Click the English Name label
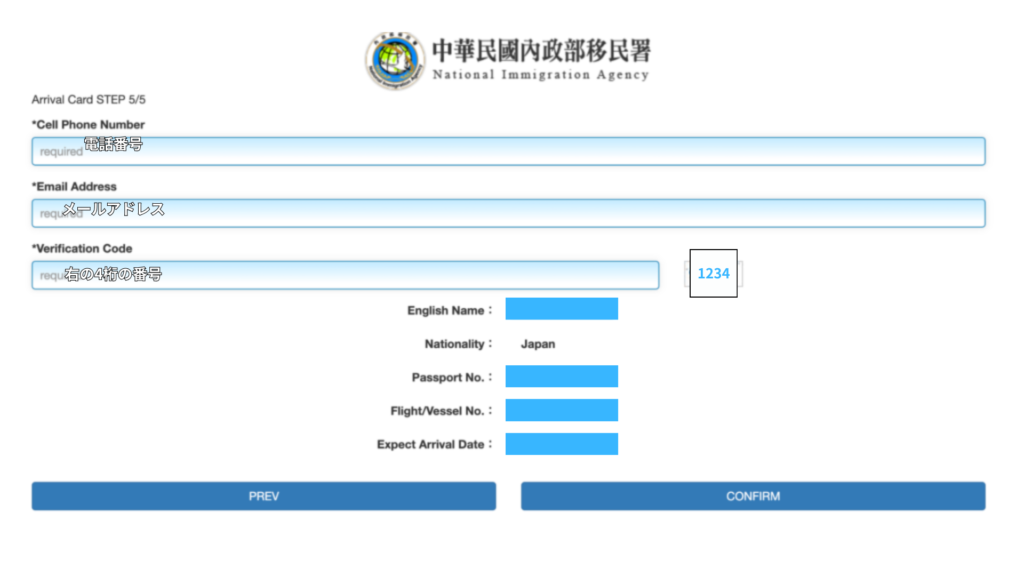Viewport: 1024px width, 576px height. [449, 311]
